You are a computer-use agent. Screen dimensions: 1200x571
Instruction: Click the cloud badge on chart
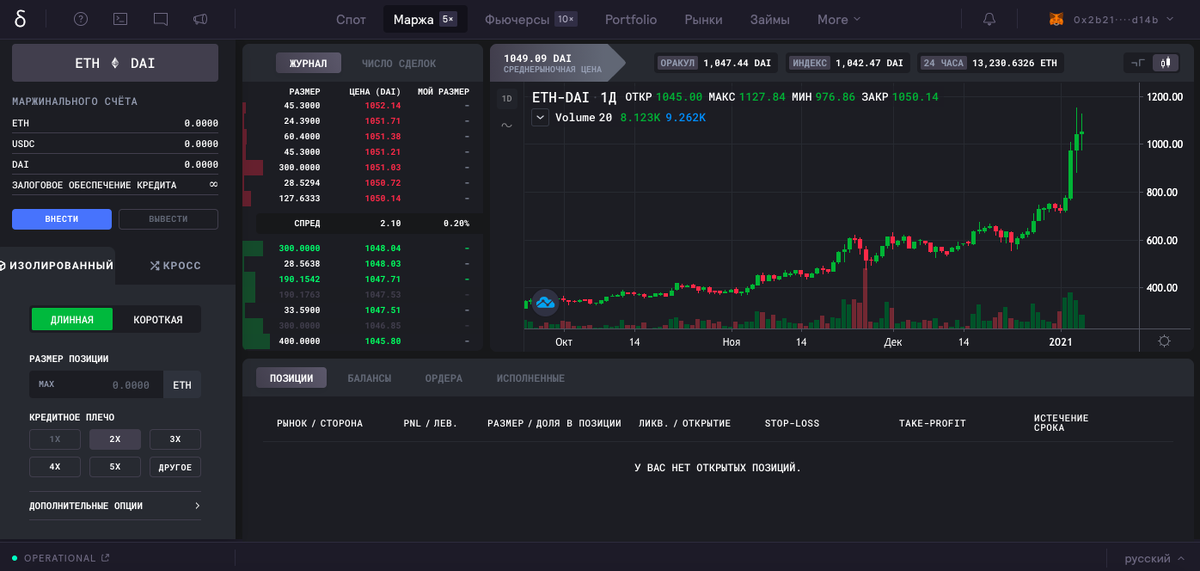[x=545, y=302]
